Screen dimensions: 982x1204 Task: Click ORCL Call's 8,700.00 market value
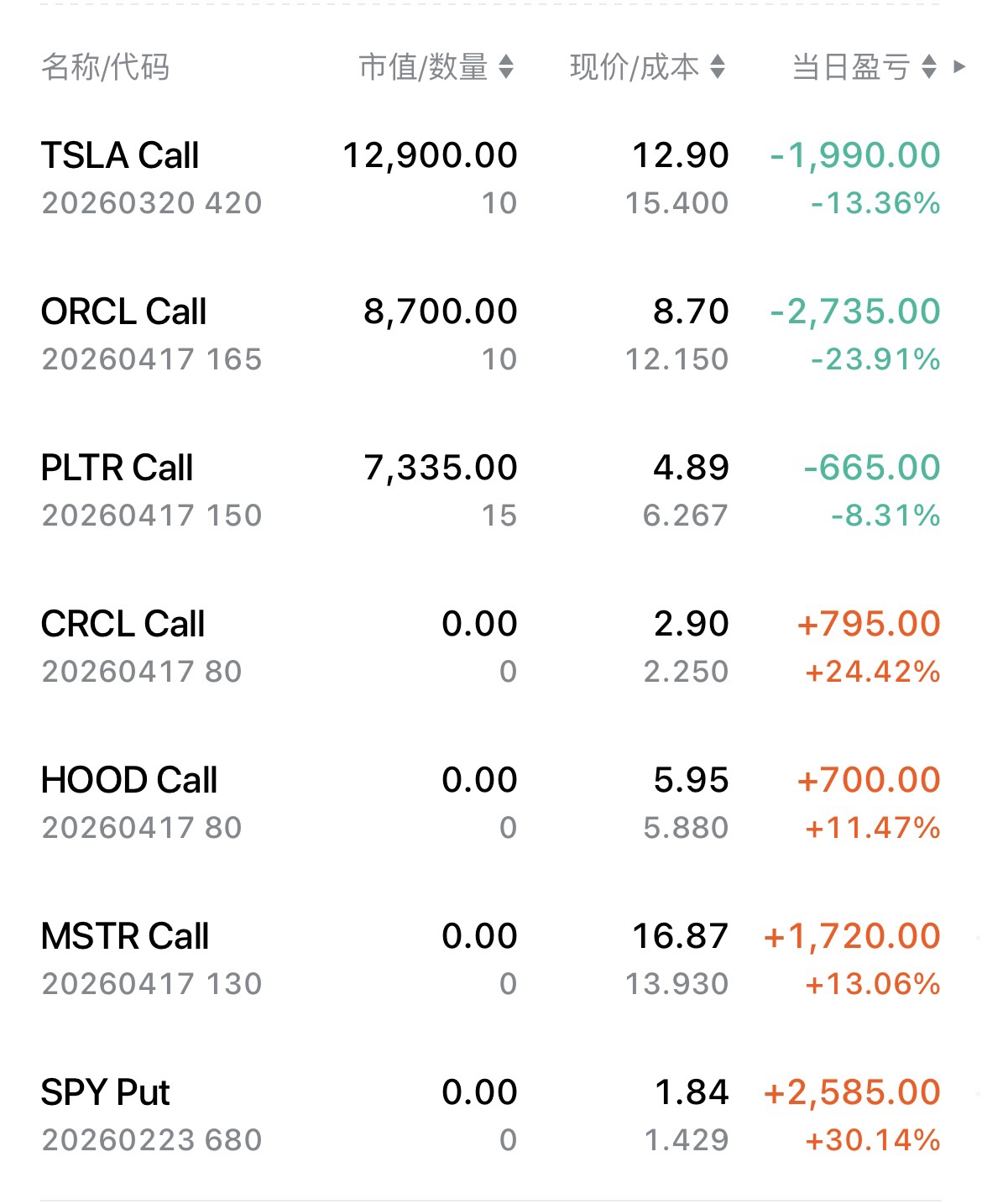[x=441, y=312]
